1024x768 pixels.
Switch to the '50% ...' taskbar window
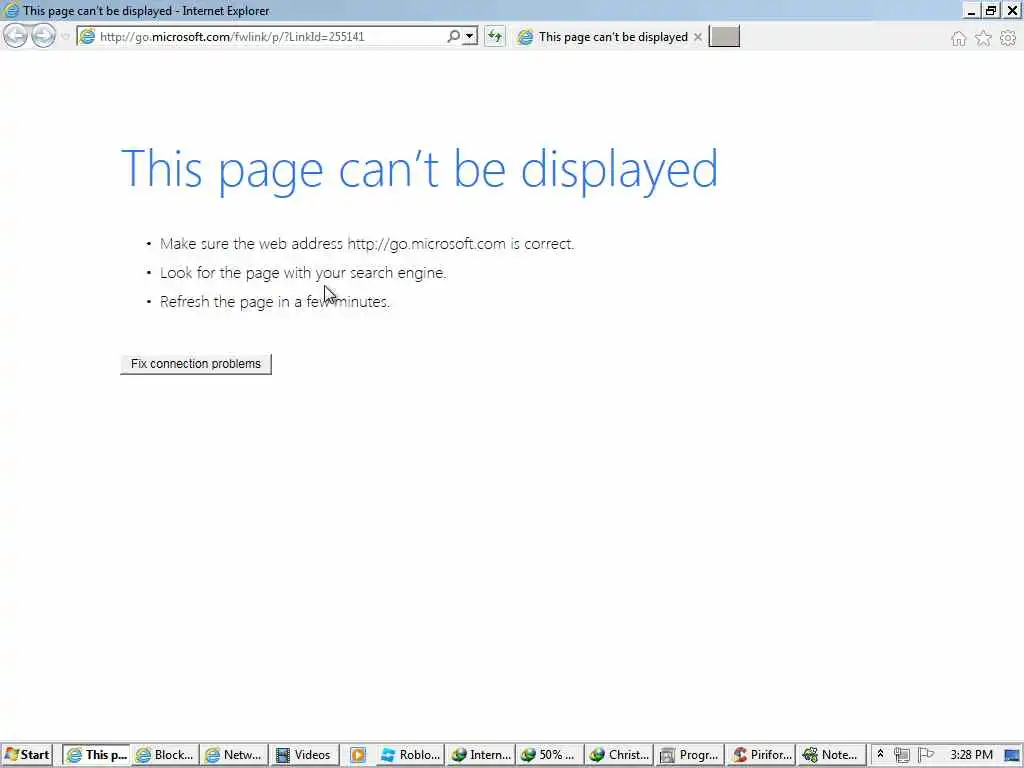(x=550, y=755)
